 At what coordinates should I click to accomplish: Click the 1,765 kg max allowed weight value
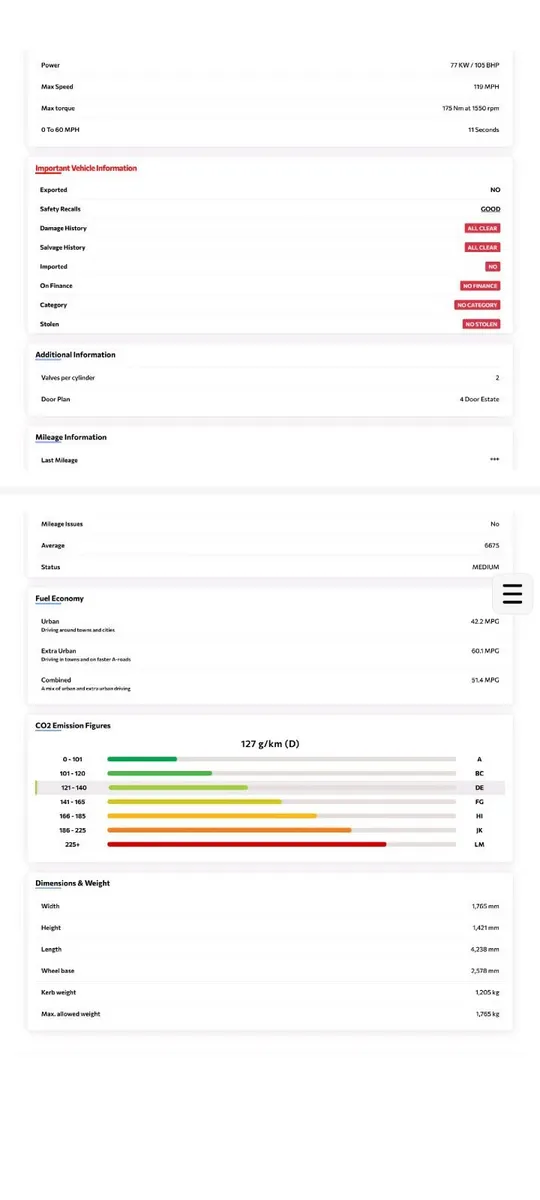pyautogui.click(x=487, y=1014)
